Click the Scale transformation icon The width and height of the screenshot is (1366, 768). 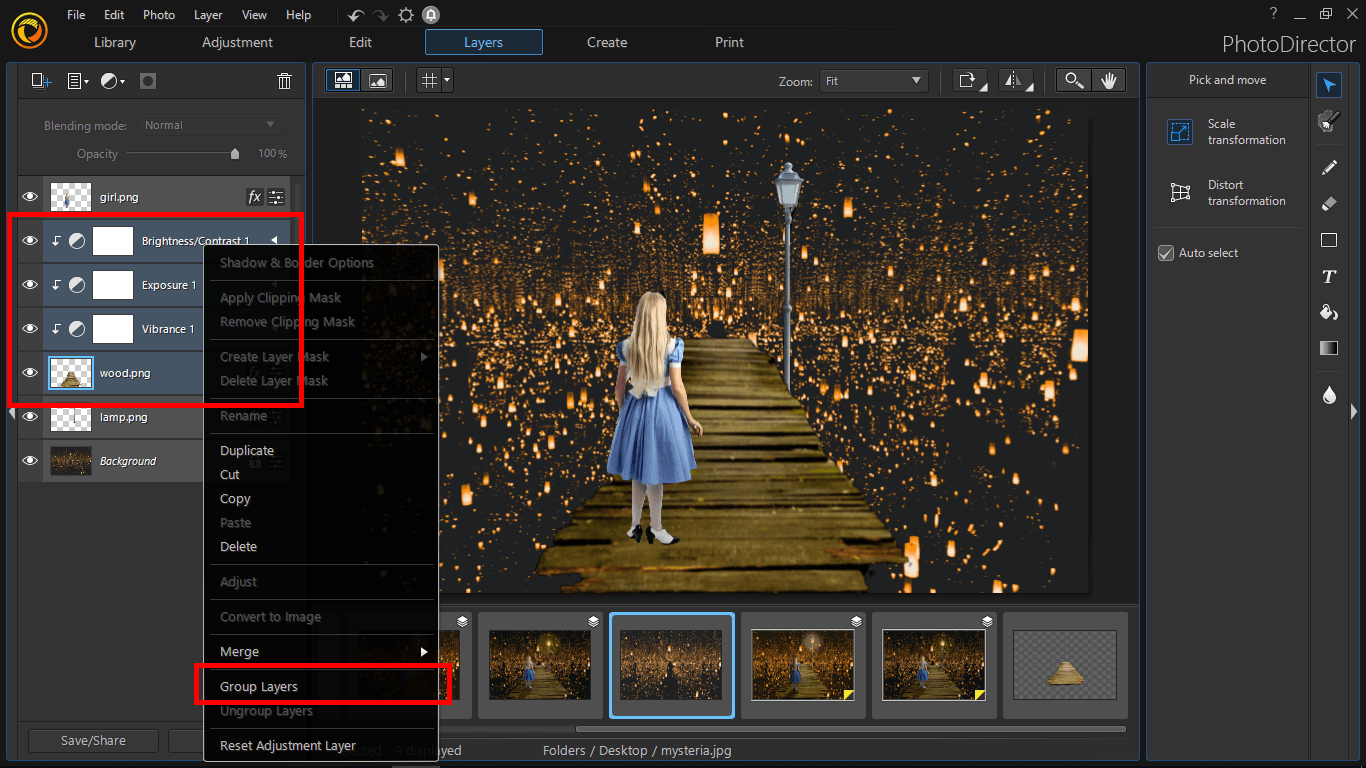pyautogui.click(x=1180, y=132)
